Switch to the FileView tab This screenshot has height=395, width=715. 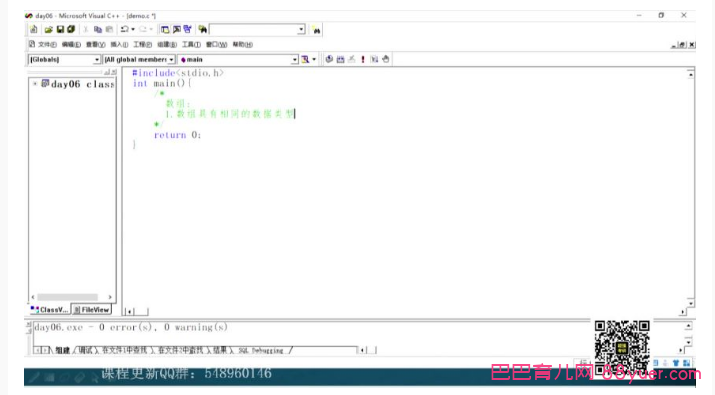tap(92, 310)
